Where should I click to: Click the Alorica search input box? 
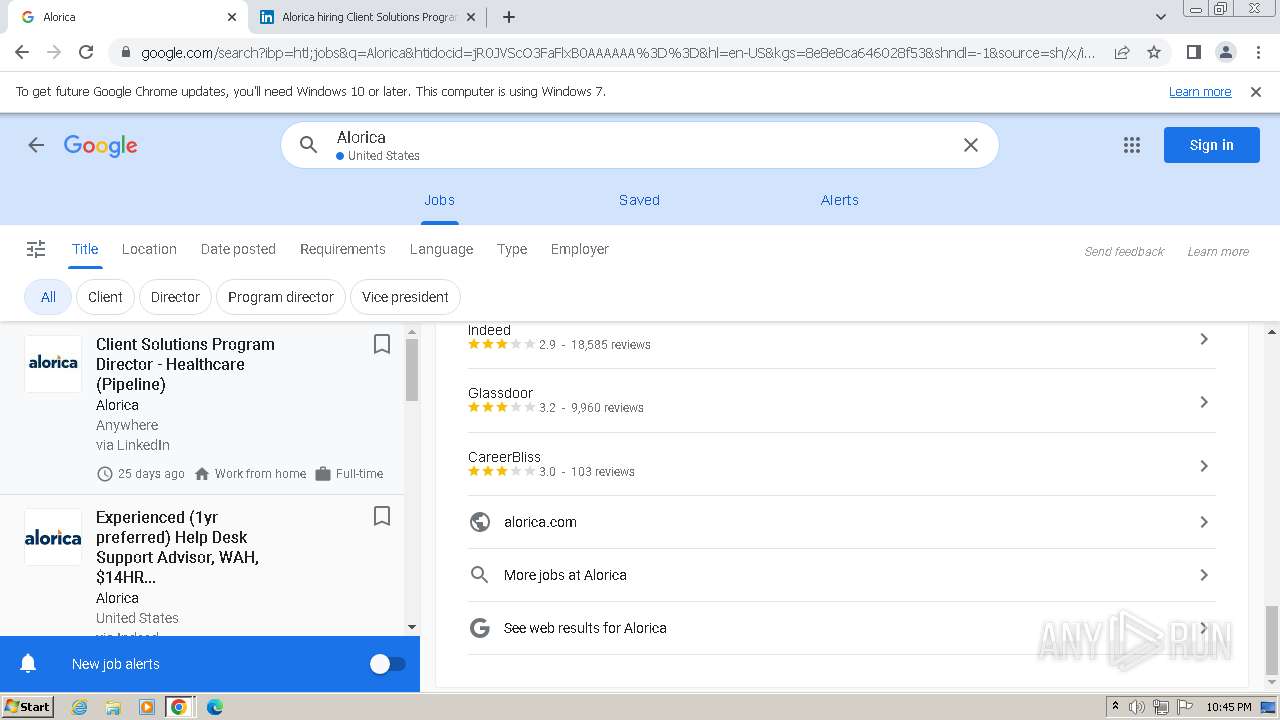[640, 145]
